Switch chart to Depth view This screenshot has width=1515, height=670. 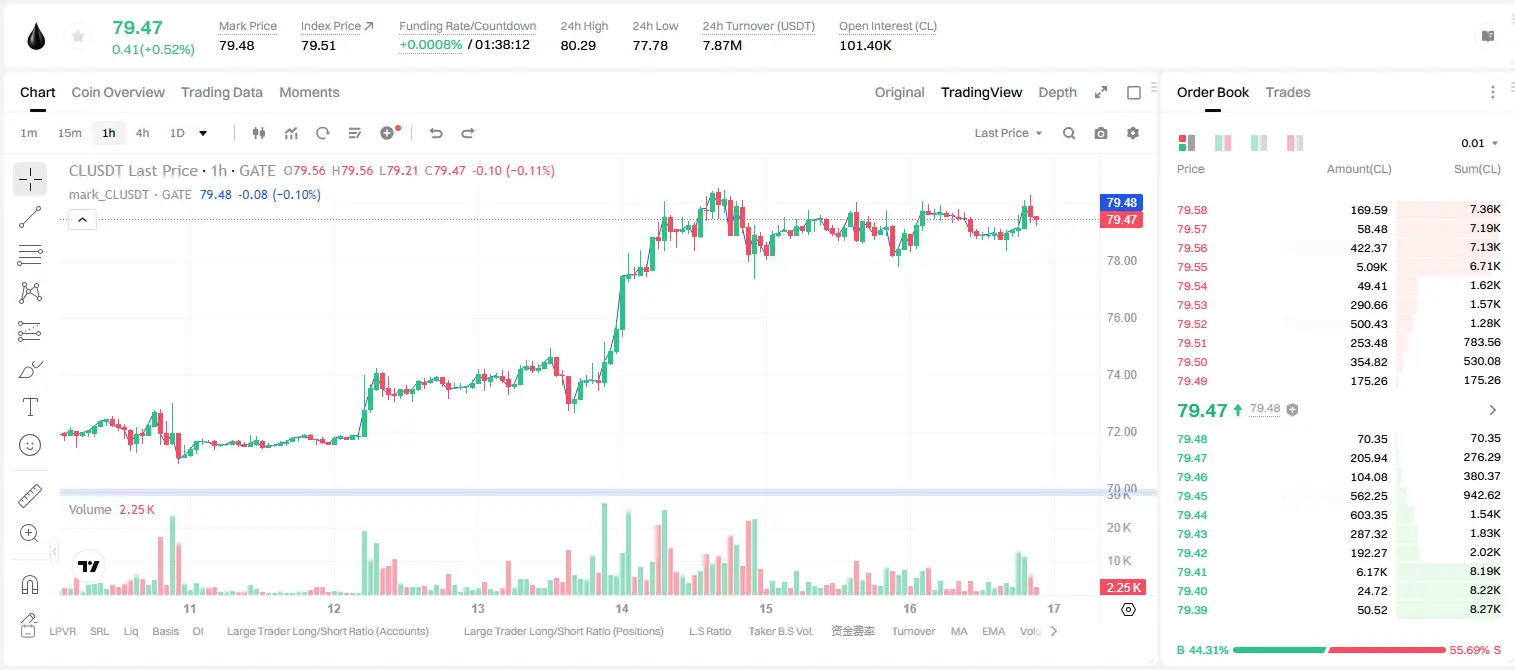pyautogui.click(x=1057, y=92)
